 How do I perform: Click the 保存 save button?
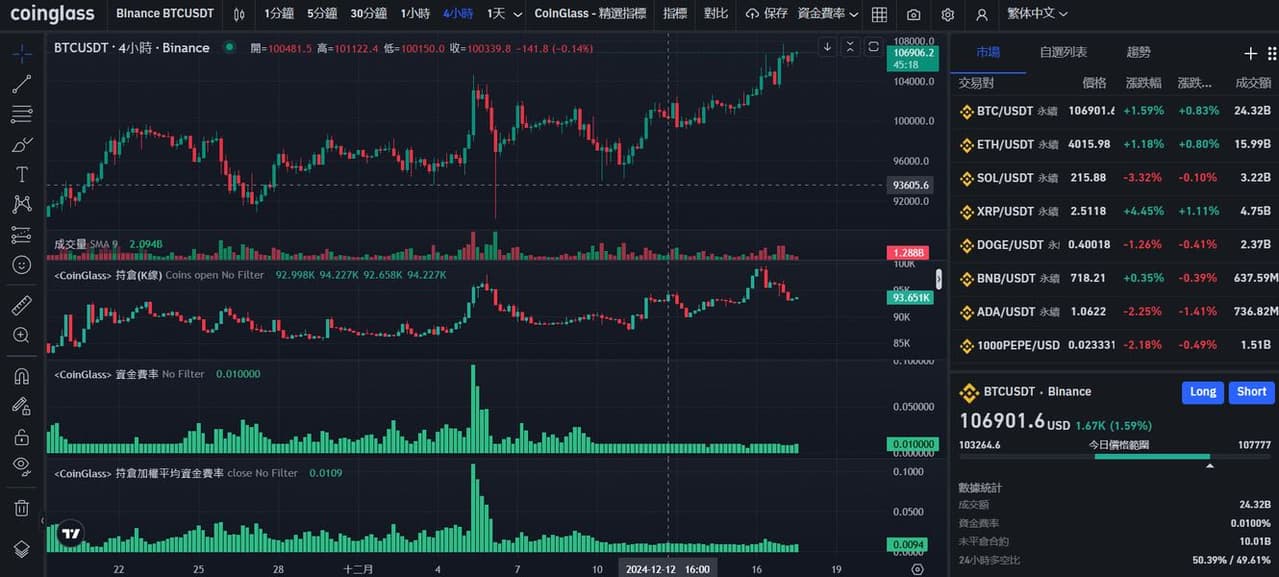click(x=767, y=14)
